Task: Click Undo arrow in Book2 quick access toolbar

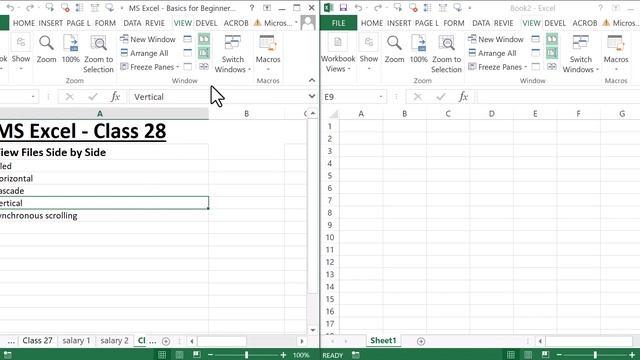Action: 358,8
